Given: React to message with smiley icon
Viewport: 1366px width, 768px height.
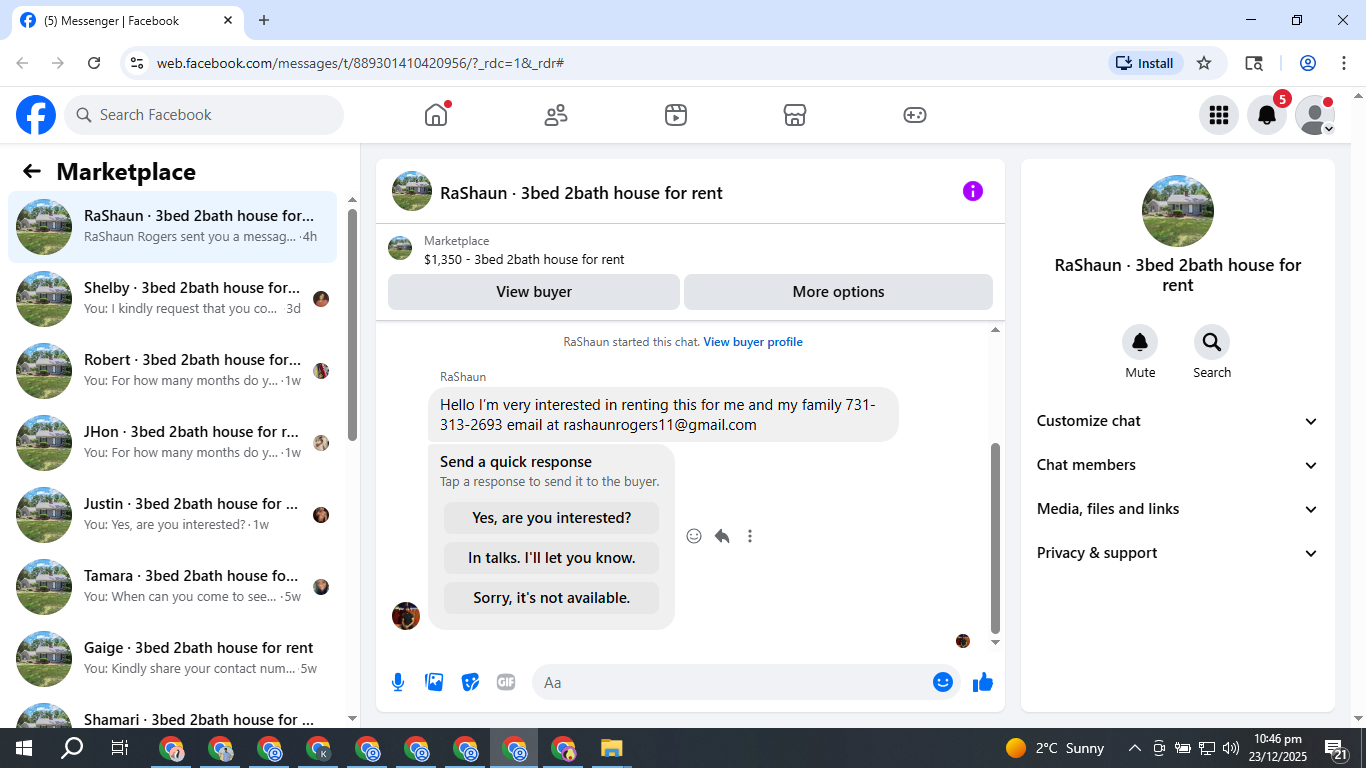Looking at the screenshot, I should point(694,536).
